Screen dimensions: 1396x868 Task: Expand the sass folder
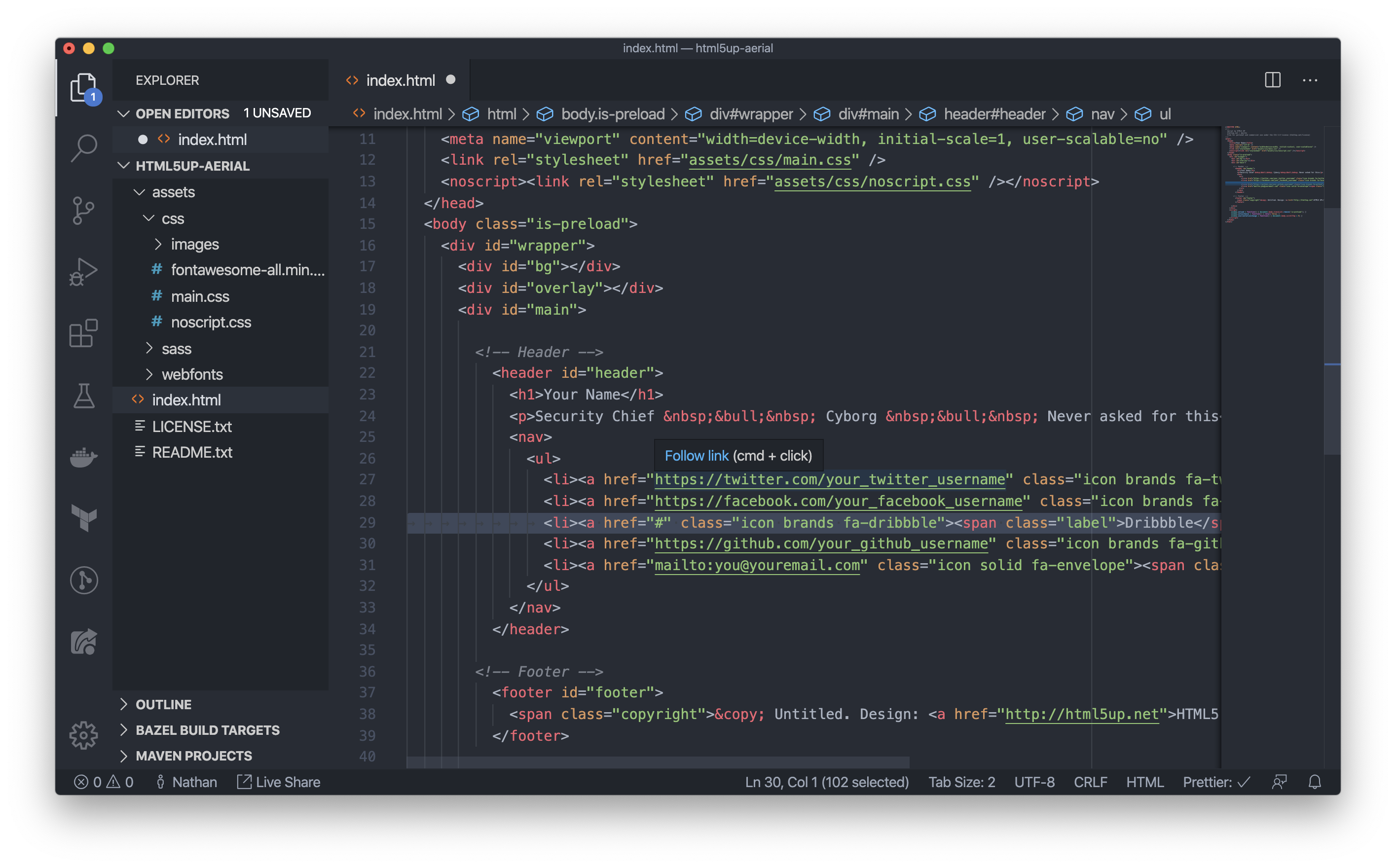176,349
